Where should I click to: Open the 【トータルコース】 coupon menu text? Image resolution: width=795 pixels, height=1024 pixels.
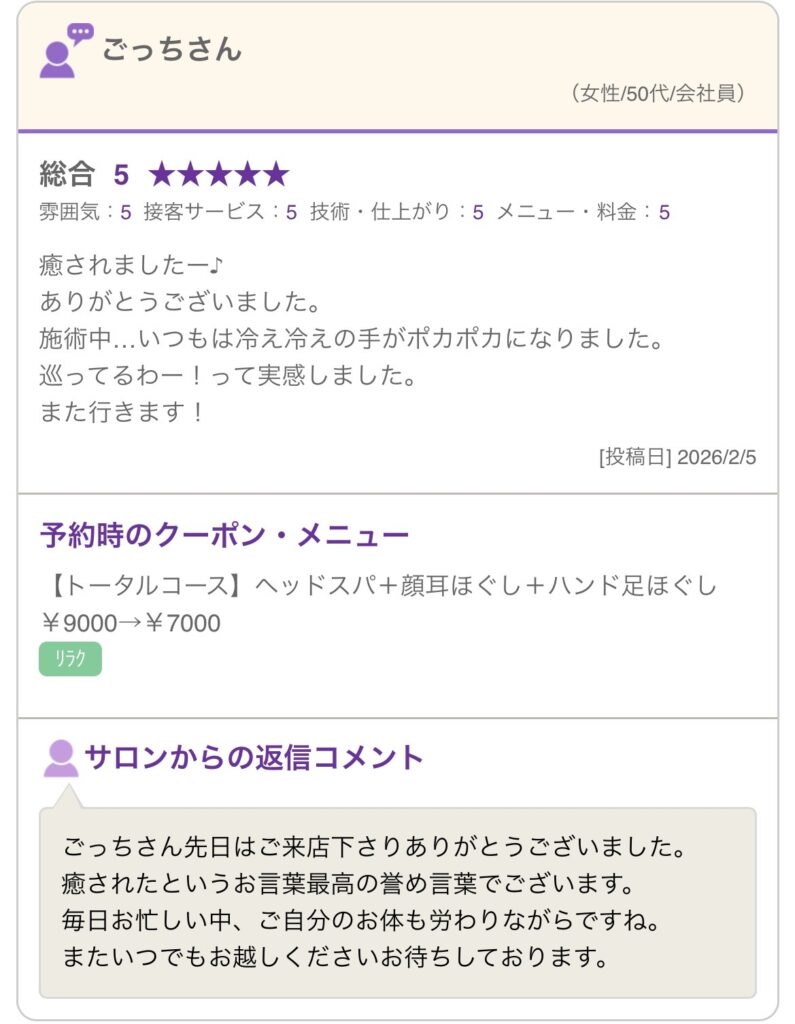point(379,585)
